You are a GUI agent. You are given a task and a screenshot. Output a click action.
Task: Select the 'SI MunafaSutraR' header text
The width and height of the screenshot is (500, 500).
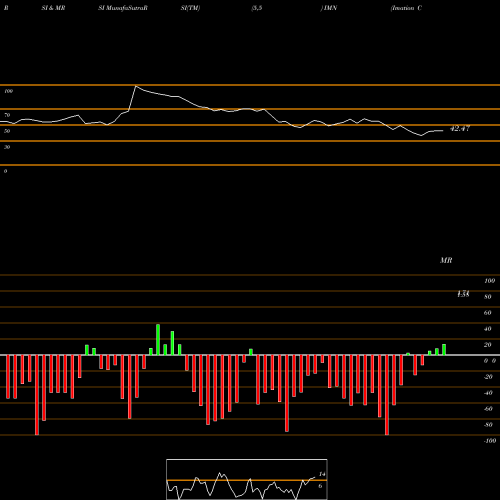pyautogui.click(x=123, y=8)
